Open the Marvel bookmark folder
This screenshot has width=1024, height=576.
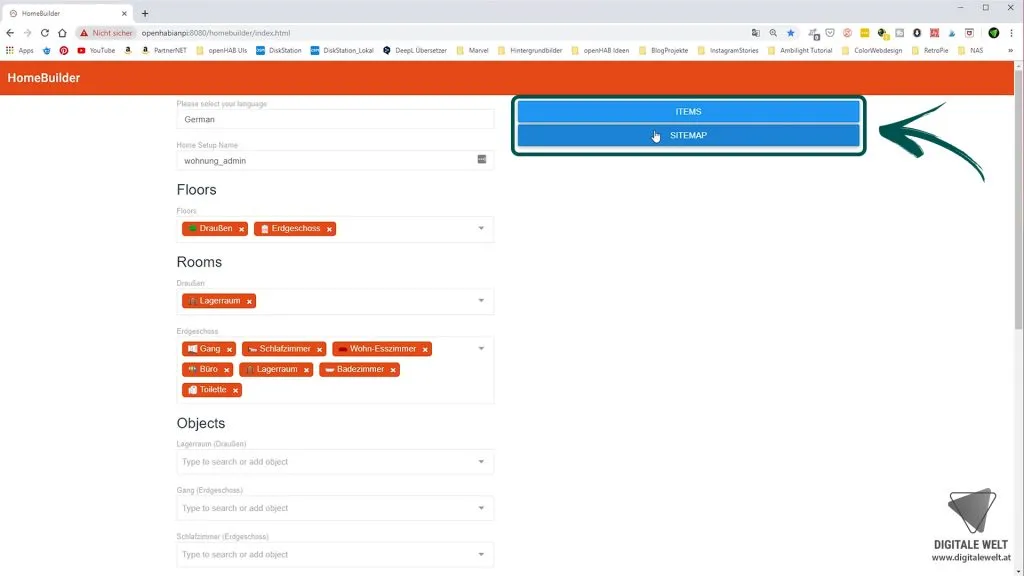coord(472,50)
